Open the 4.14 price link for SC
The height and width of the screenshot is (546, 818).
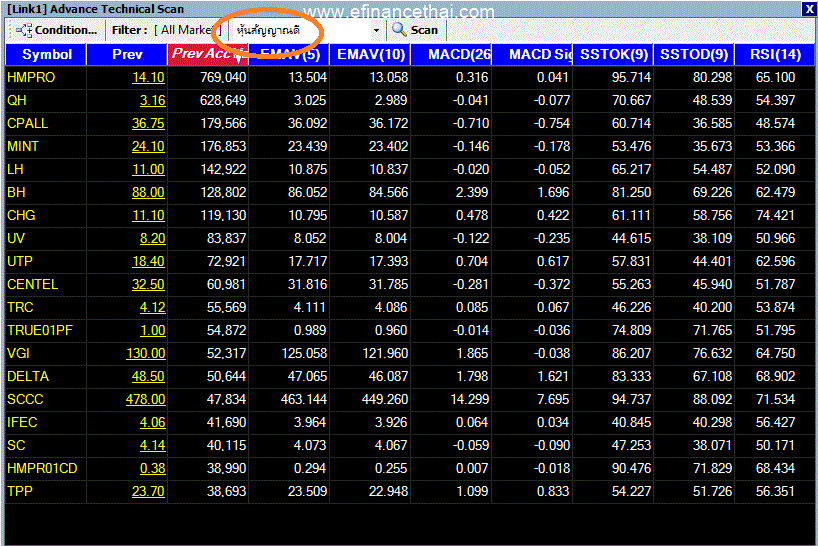152,445
